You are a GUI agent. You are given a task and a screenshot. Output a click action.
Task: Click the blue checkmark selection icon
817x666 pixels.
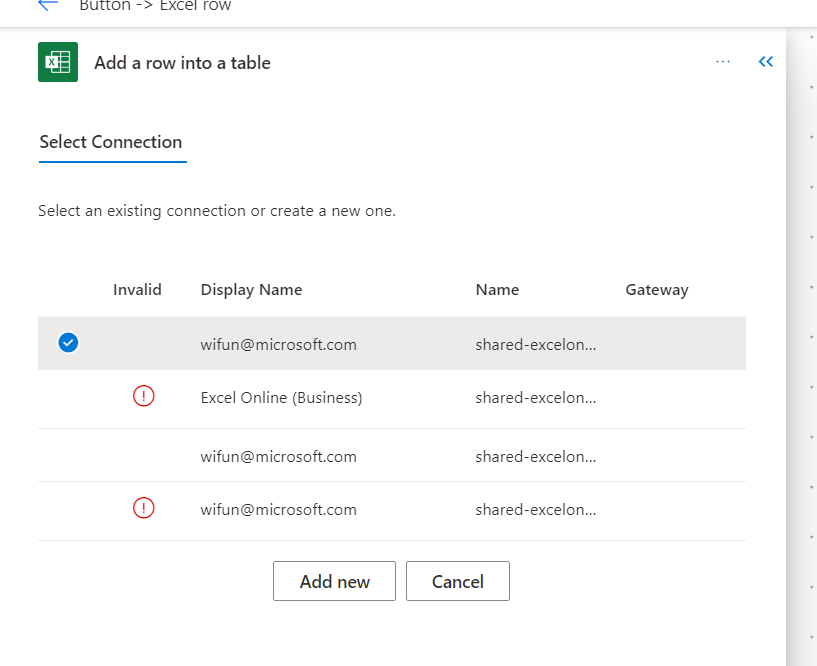68,343
